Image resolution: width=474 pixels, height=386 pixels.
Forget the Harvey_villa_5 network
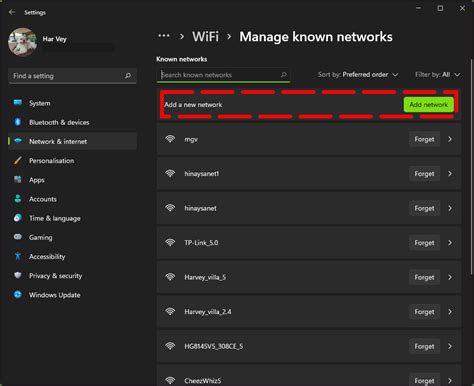point(424,277)
